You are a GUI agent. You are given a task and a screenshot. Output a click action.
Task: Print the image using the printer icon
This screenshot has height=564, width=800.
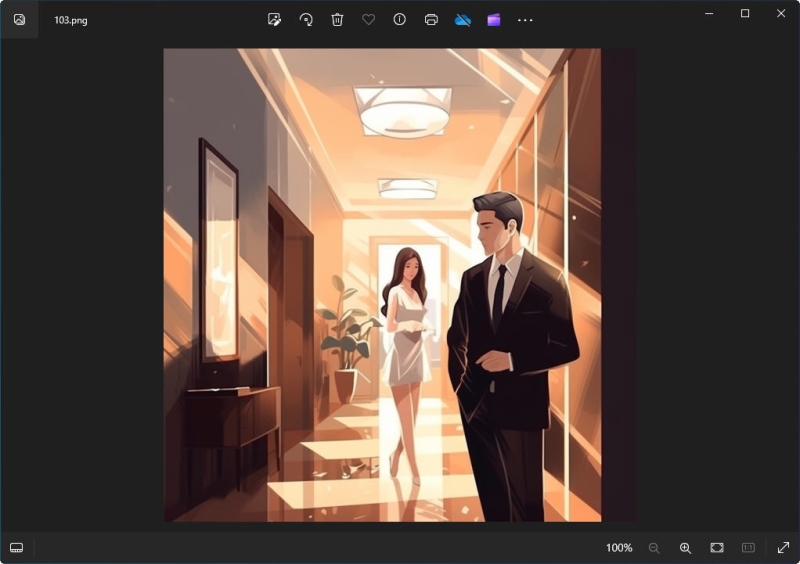(431, 19)
